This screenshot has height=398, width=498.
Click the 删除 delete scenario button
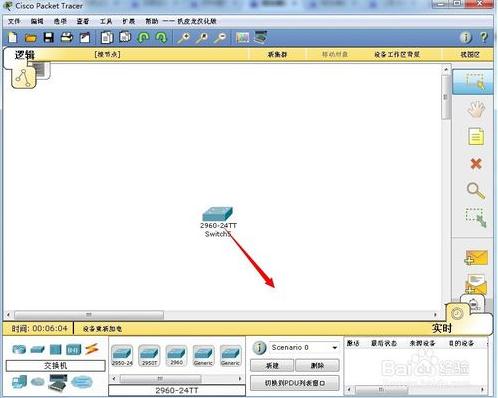coord(317,366)
